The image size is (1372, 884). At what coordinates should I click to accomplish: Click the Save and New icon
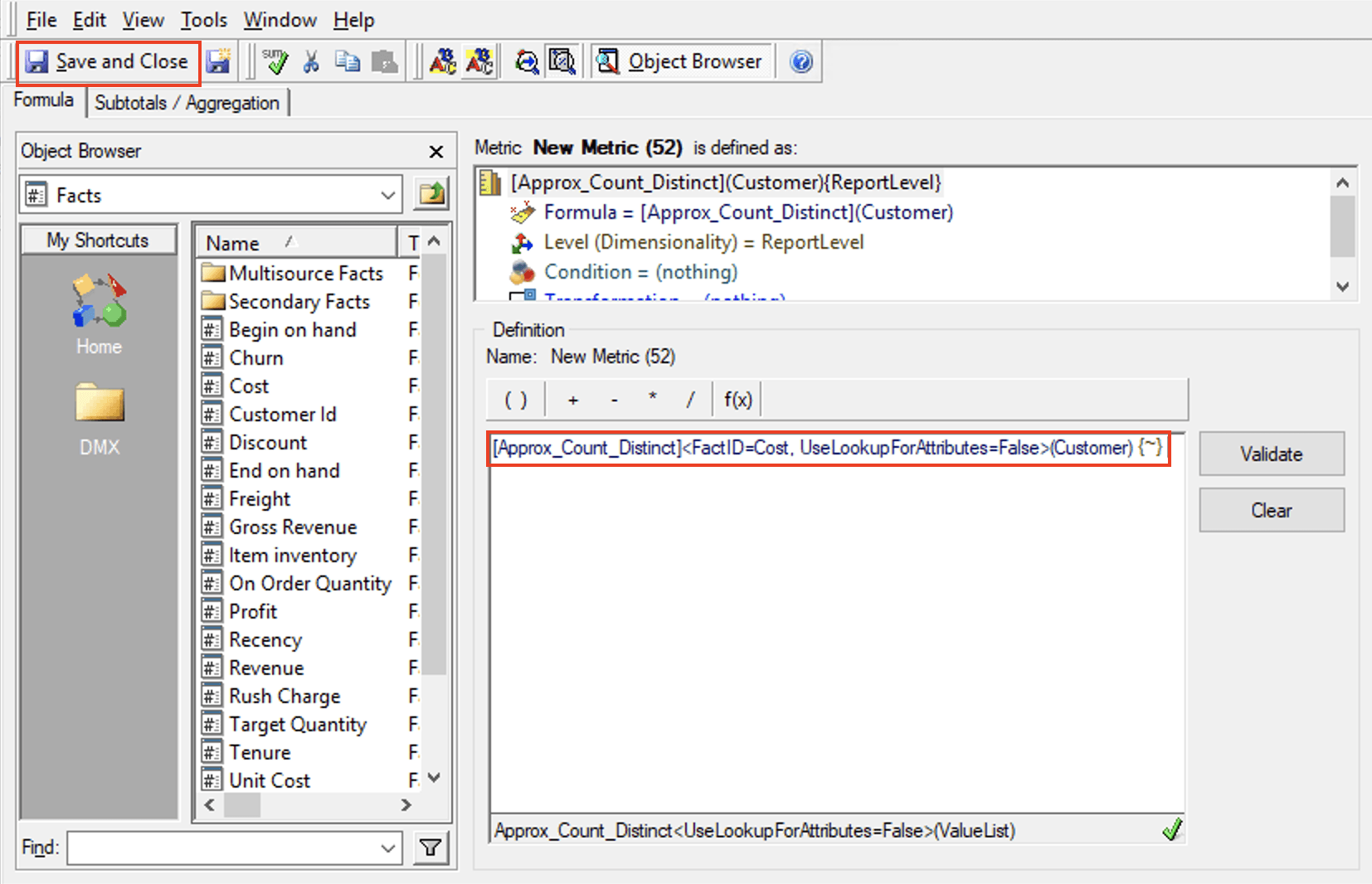219,62
